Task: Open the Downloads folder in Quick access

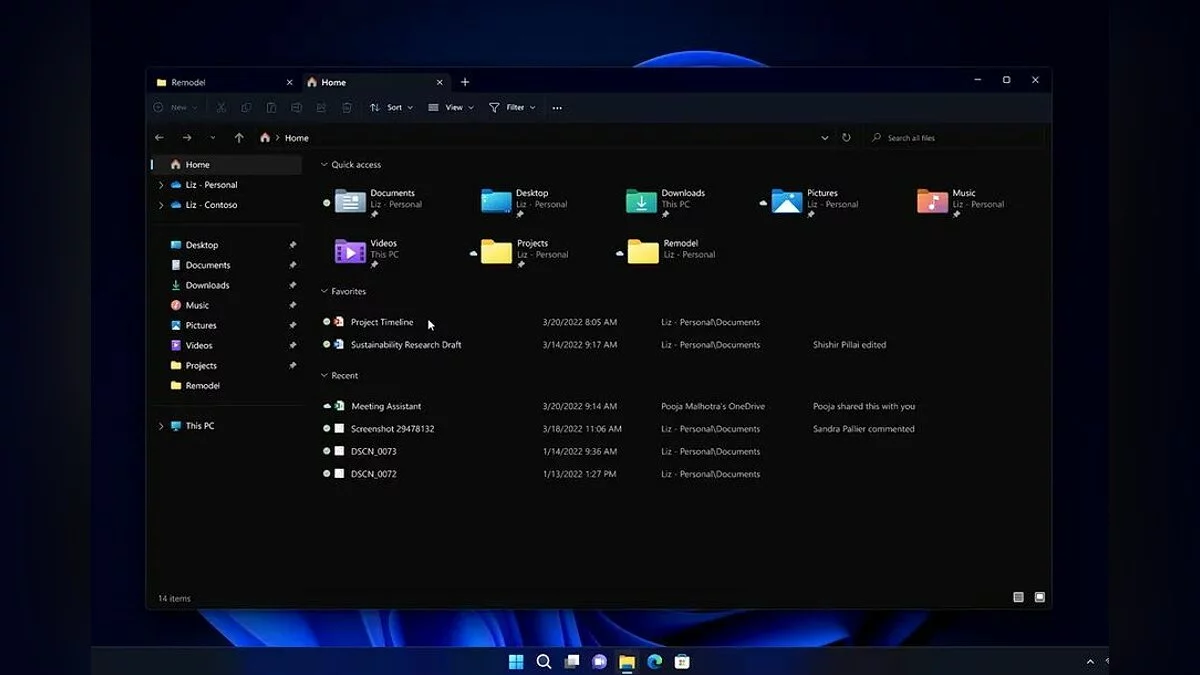Action: click(x=642, y=201)
